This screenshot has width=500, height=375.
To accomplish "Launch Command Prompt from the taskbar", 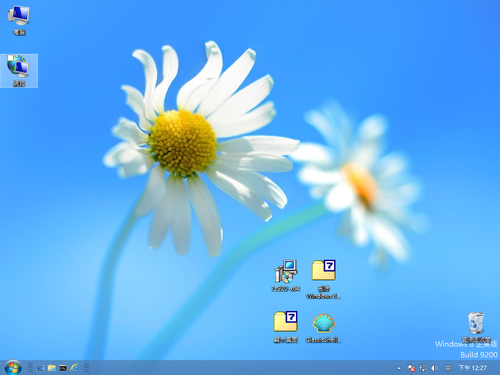I will 63,368.
